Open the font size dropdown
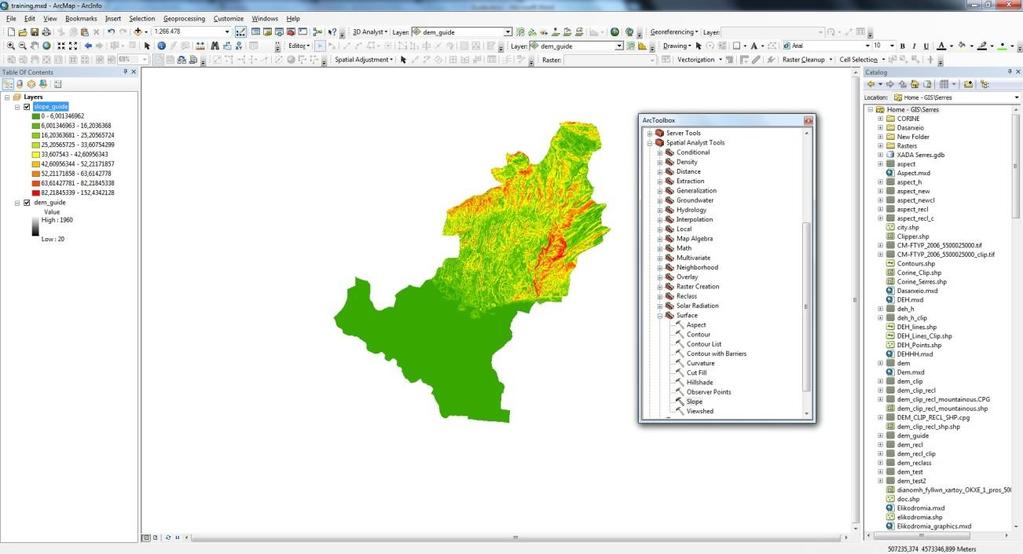1023x554 pixels. pos(893,46)
